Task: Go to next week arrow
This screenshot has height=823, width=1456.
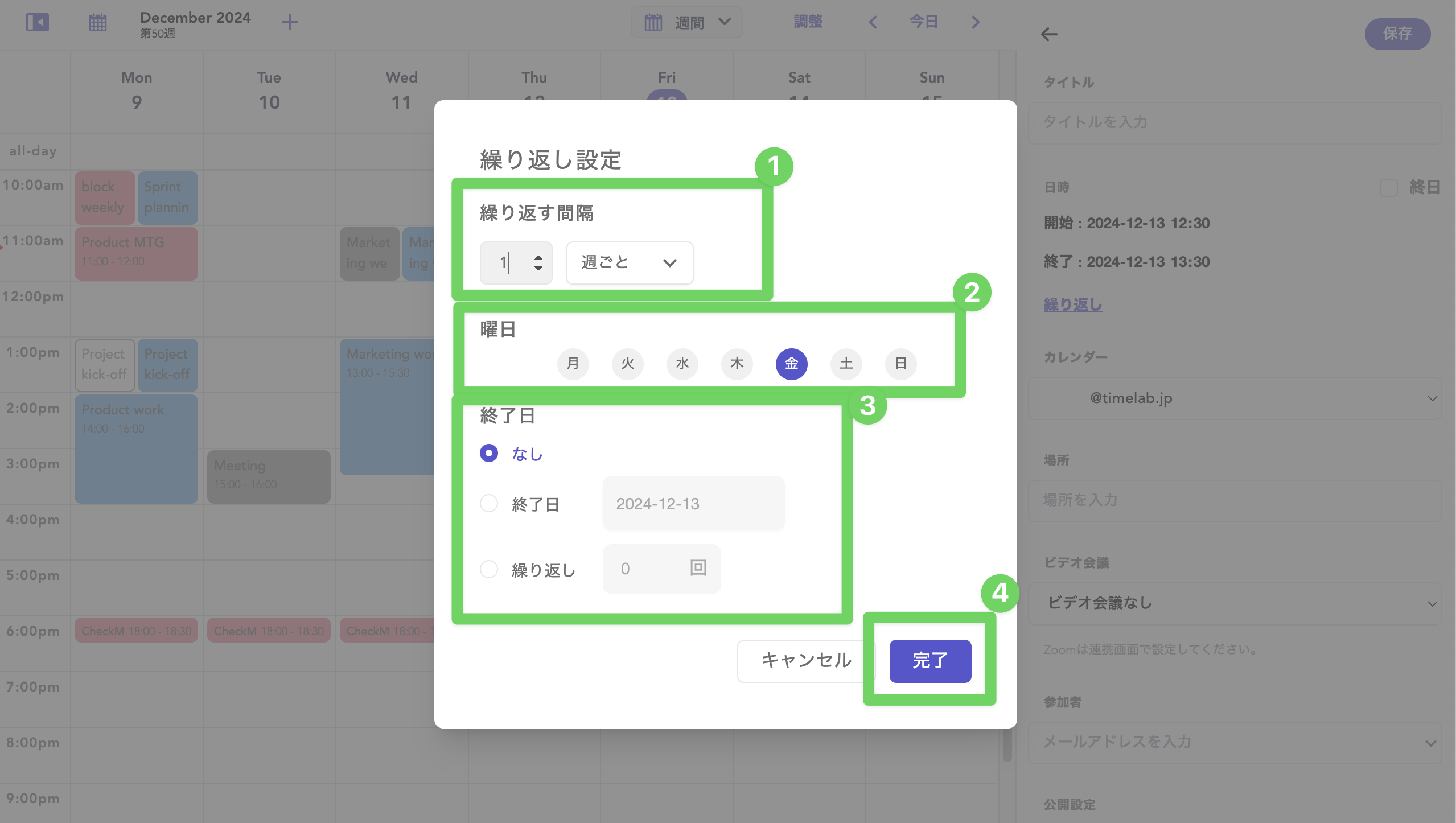Action: (x=976, y=22)
